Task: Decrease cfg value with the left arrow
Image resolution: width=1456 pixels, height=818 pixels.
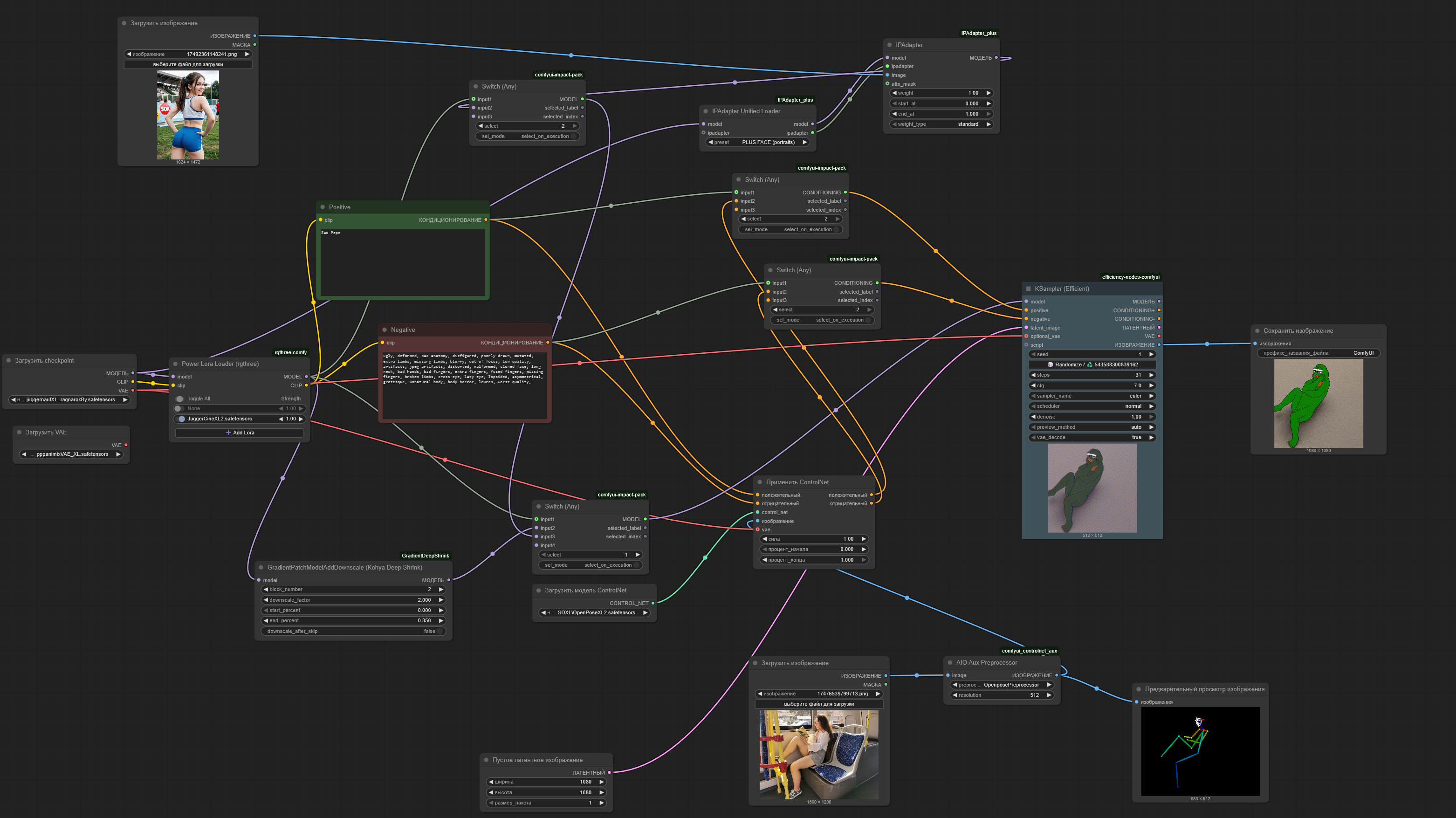Action: point(1033,385)
